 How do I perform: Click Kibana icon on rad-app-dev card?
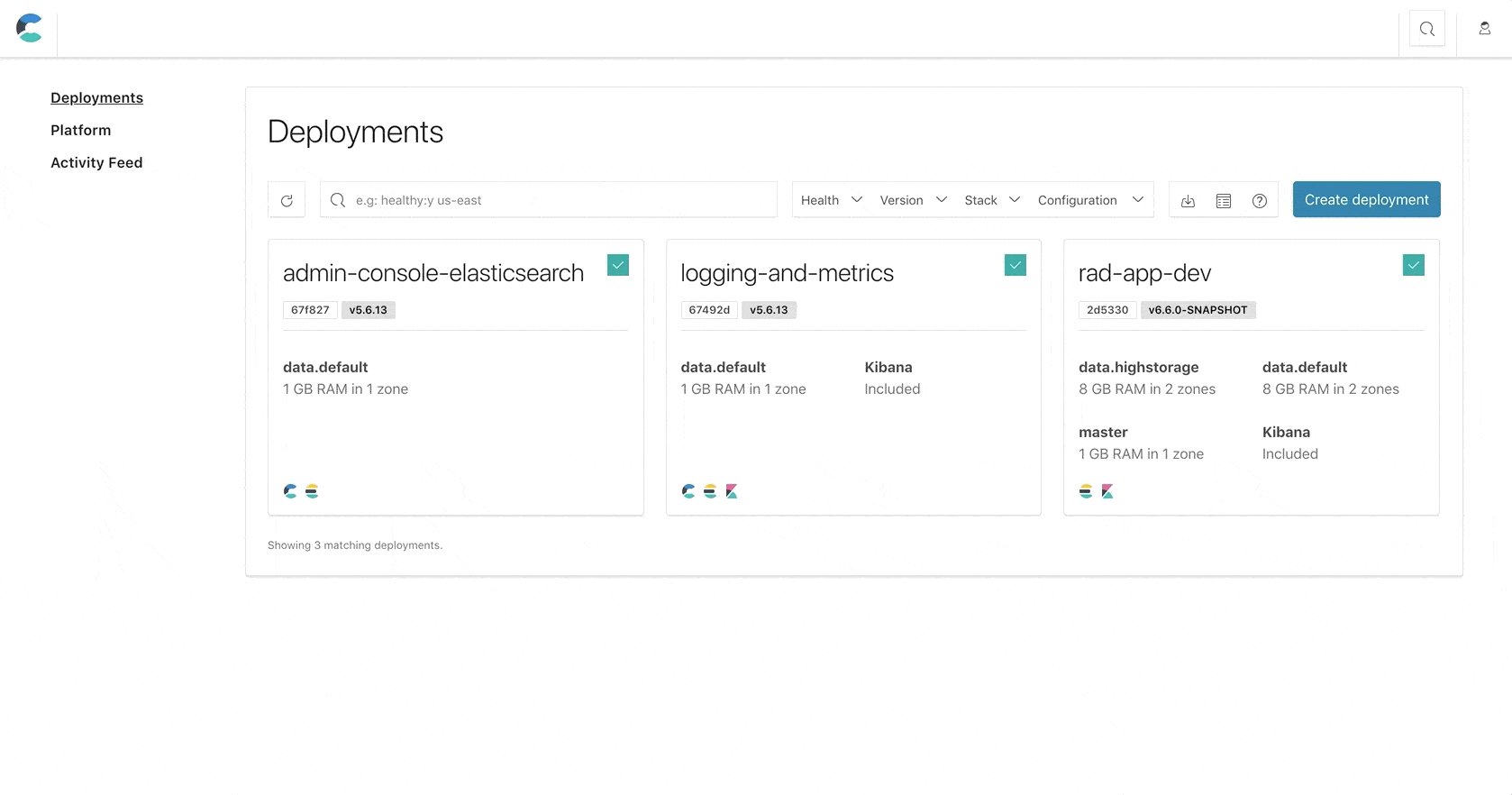pyautogui.click(x=1107, y=491)
